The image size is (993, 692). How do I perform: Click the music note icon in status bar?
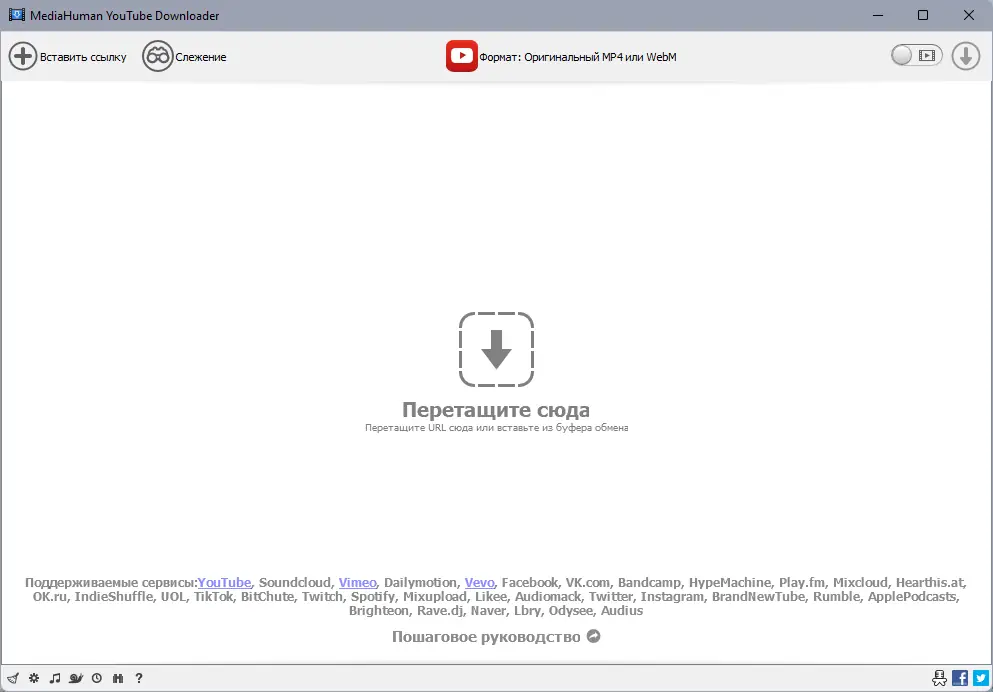point(54,678)
